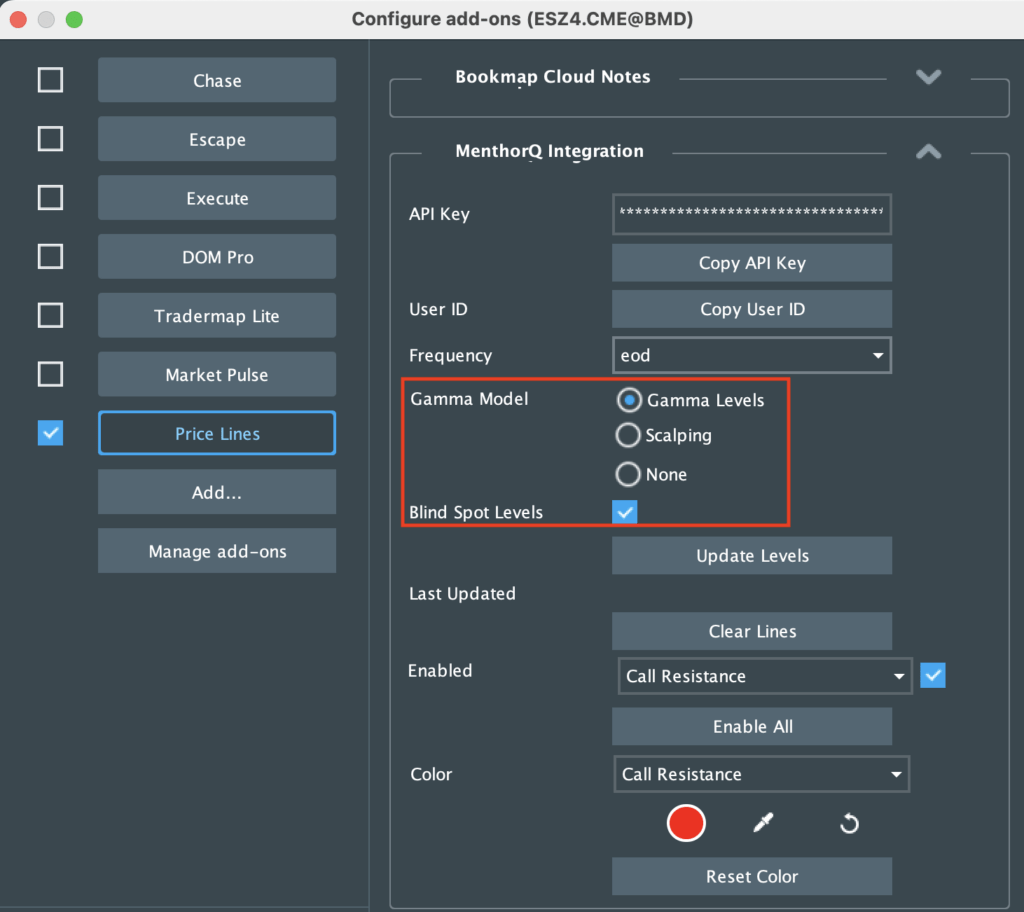Open Manage add-ons

coord(217,550)
